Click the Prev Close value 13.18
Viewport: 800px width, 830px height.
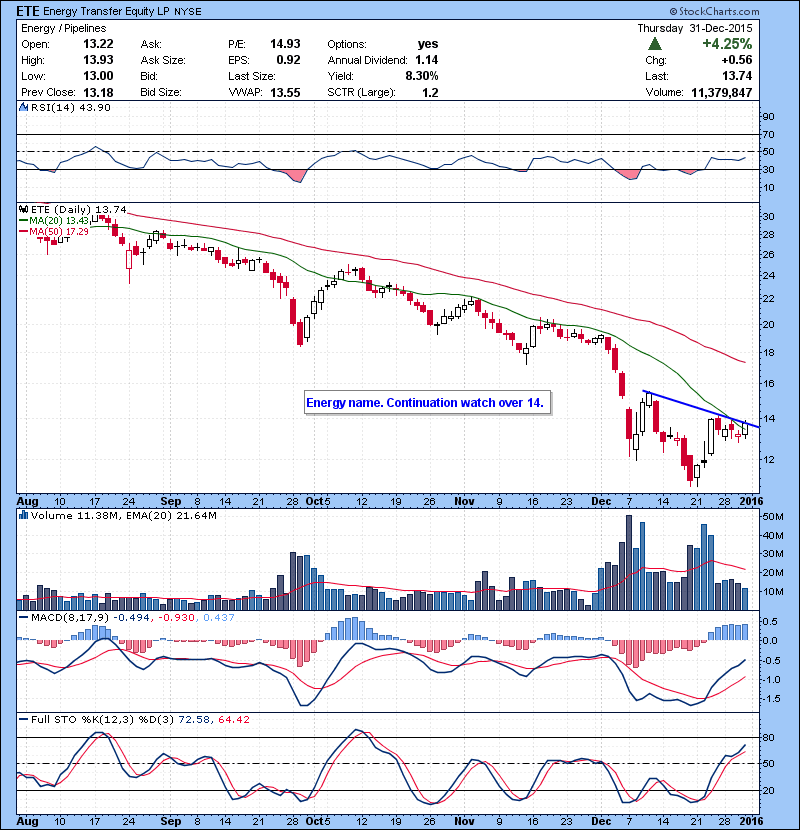click(x=98, y=92)
